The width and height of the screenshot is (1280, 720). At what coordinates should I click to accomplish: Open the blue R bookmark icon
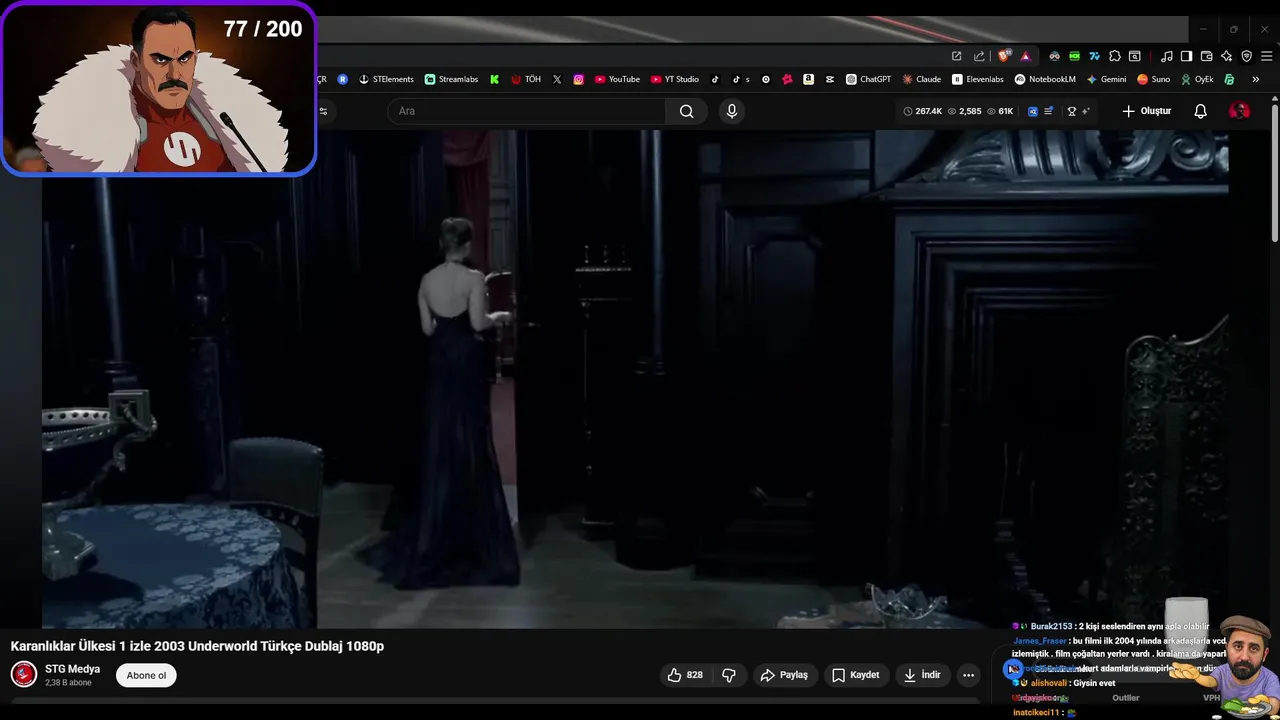(342, 79)
